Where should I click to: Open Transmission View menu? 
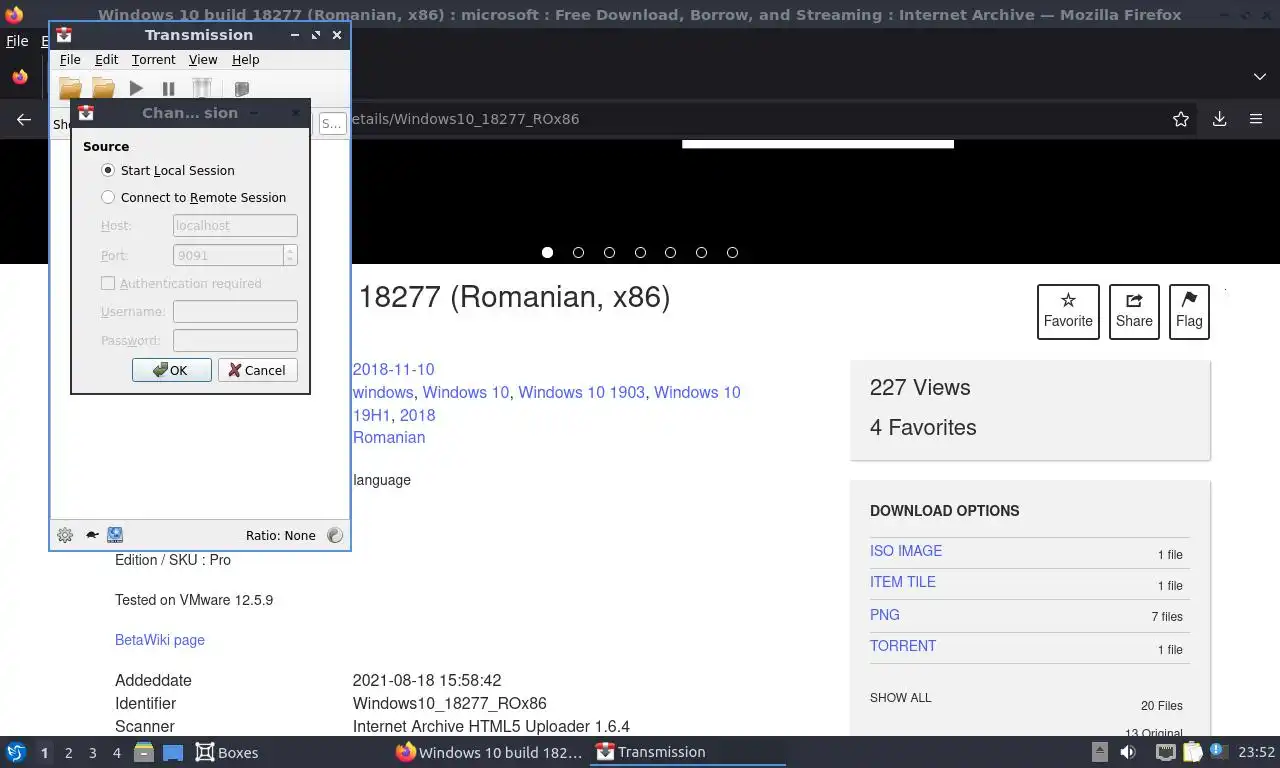click(x=203, y=60)
